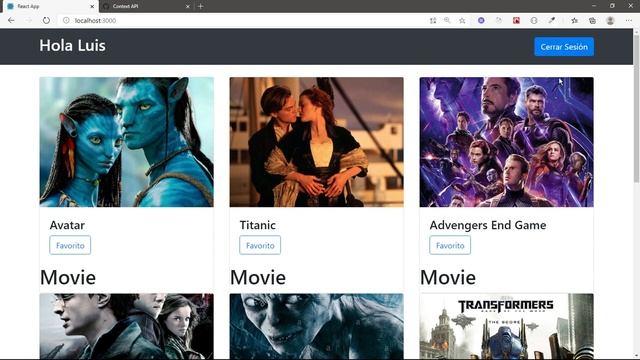Click the translate icon in the address bar
Image resolution: width=640 pixels, height=360 pixels.
[x=433, y=20]
